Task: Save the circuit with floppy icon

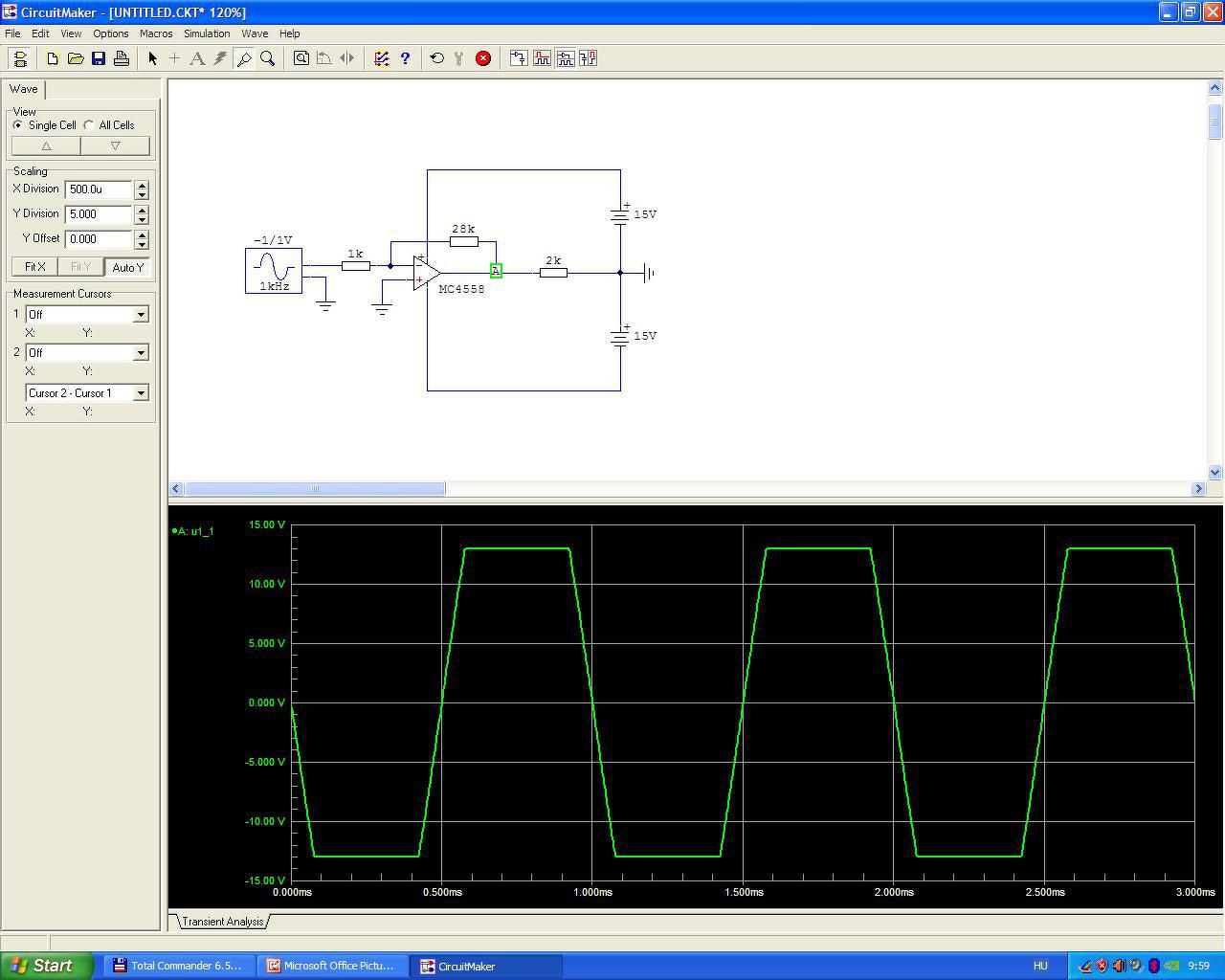Action: [99, 58]
